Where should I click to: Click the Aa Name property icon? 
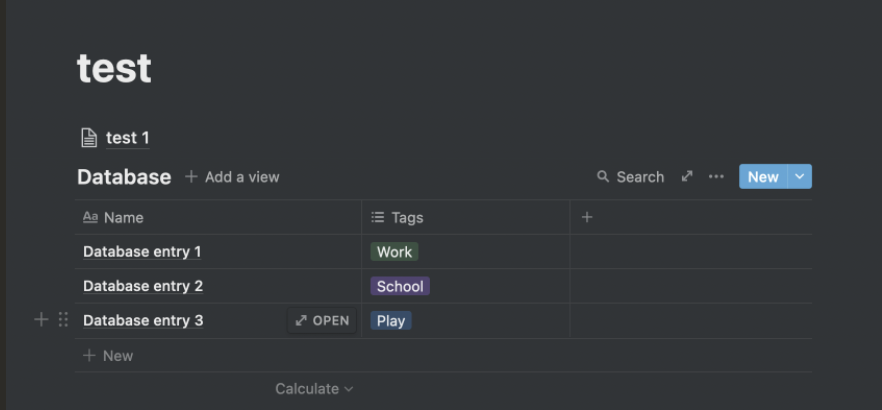click(90, 217)
